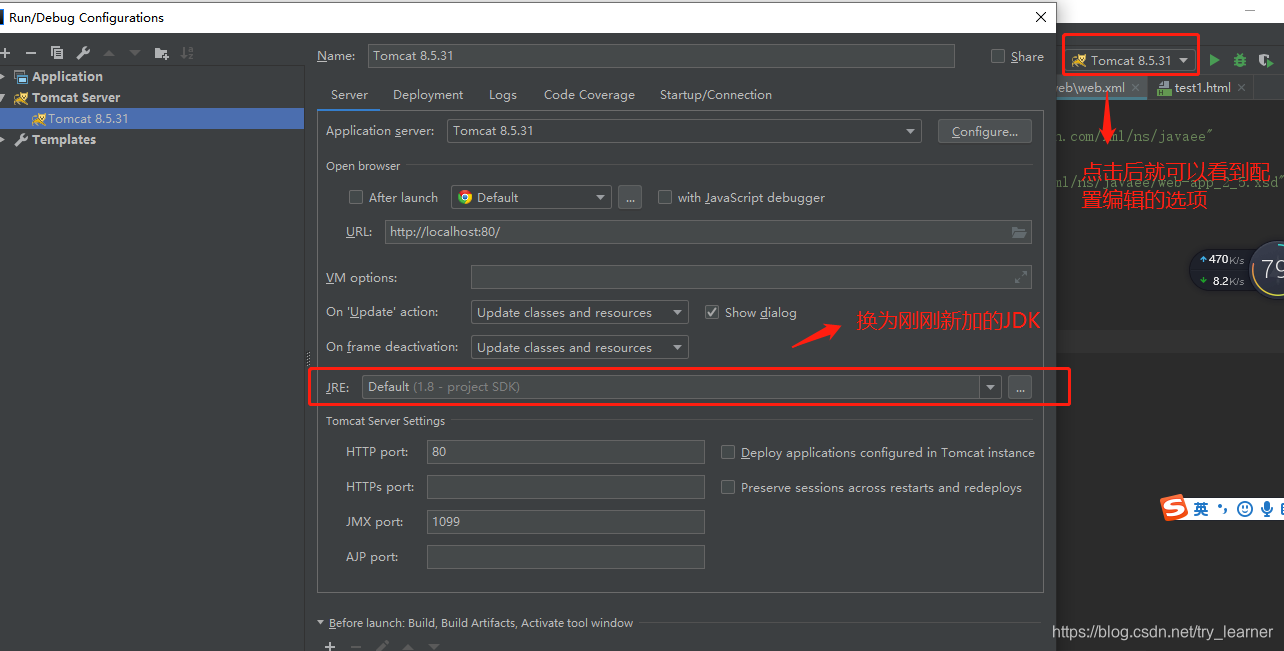Click the HTTP port field
1284x651 pixels.
click(x=566, y=452)
